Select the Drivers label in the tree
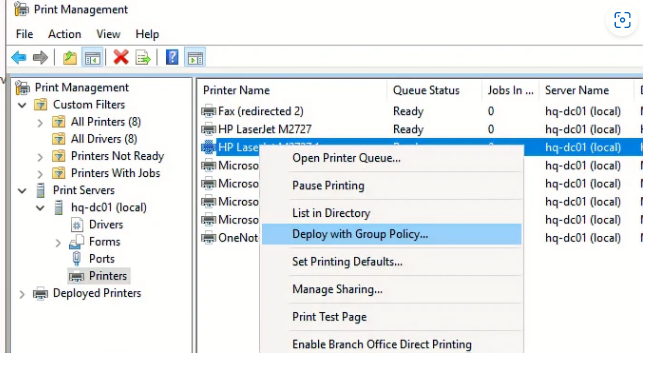Image resolution: width=661 pixels, height=365 pixels. pyautogui.click(x=106, y=225)
